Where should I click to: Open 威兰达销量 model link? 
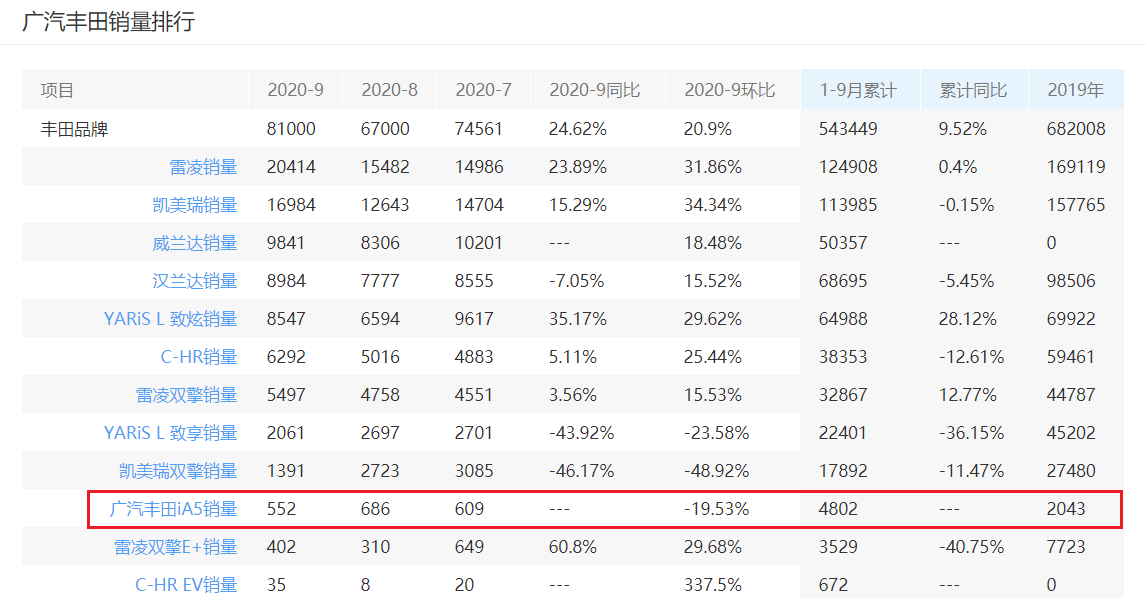coord(195,243)
